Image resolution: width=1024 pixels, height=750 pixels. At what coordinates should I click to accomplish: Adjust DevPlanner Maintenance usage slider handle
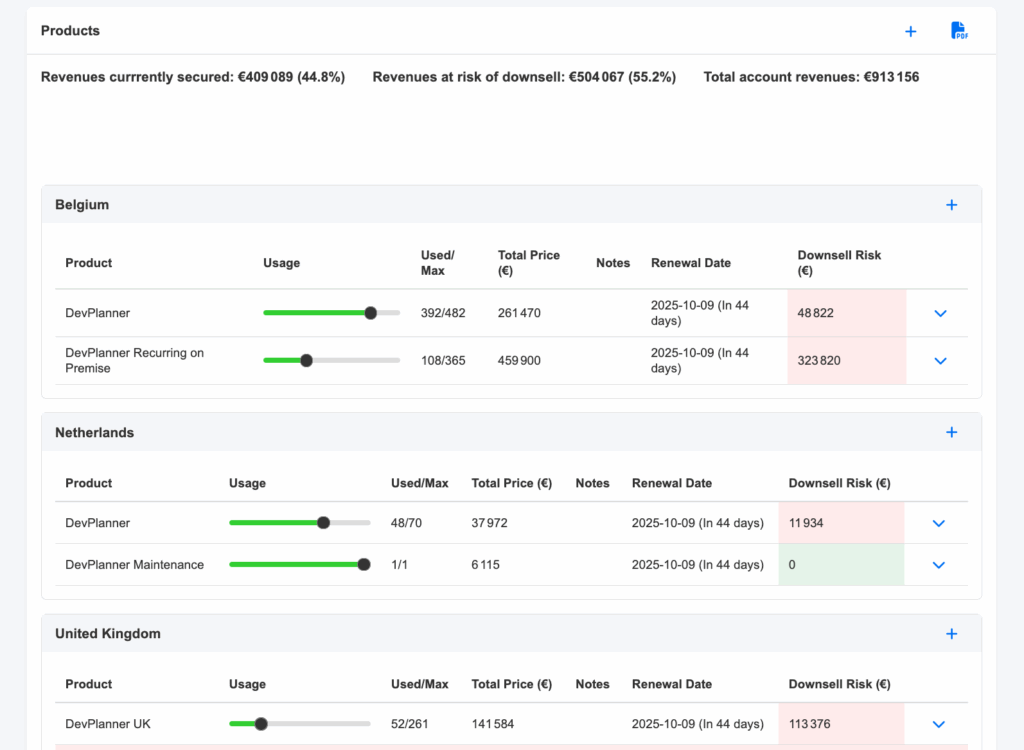(x=364, y=564)
